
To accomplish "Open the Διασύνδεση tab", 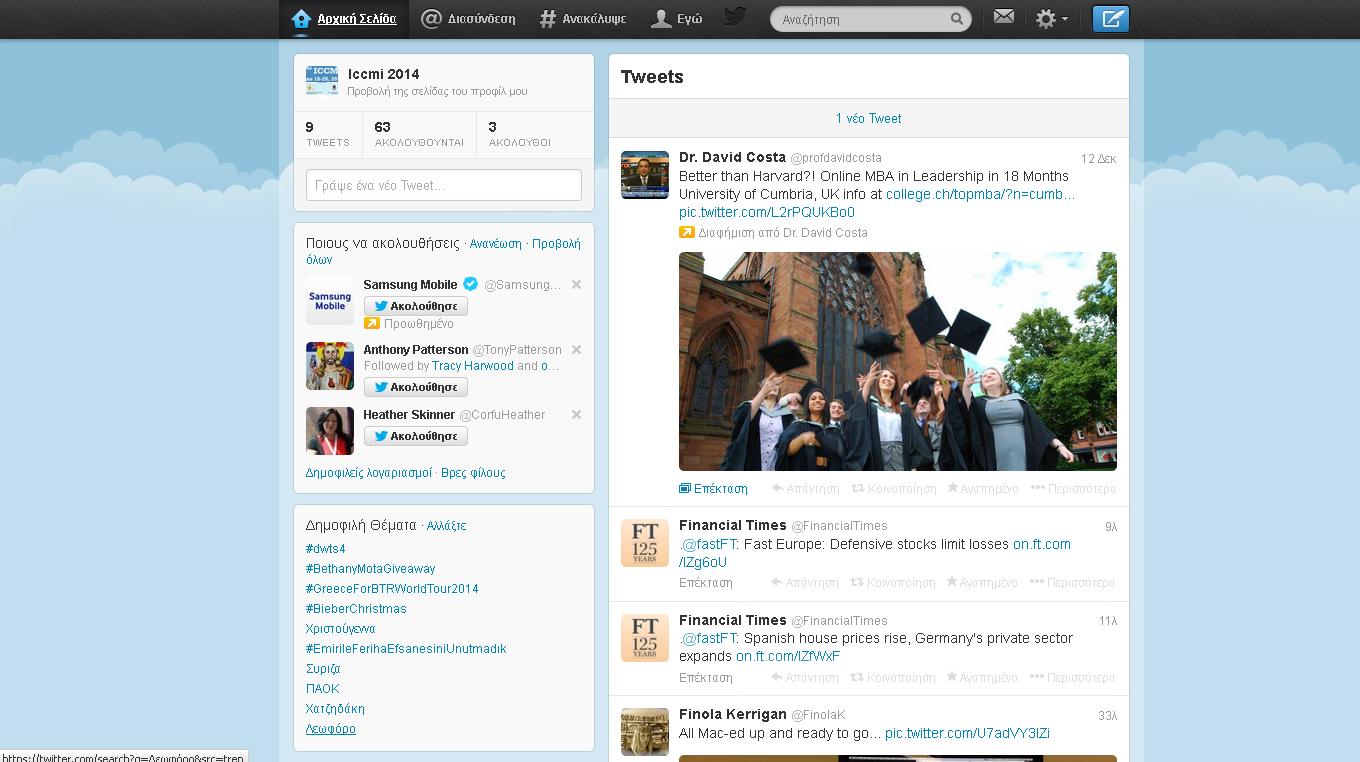I will [x=468, y=19].
